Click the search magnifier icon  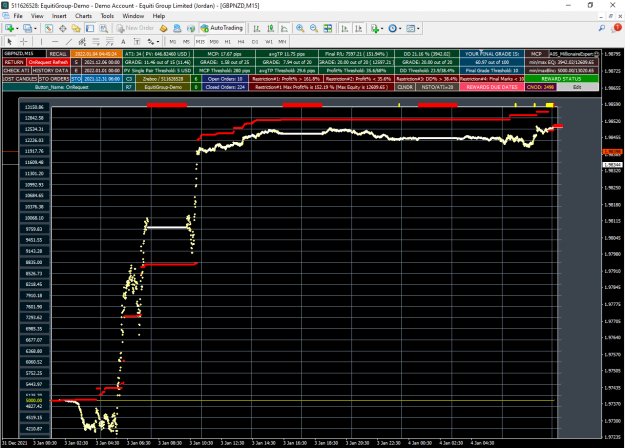pos(601,28)
